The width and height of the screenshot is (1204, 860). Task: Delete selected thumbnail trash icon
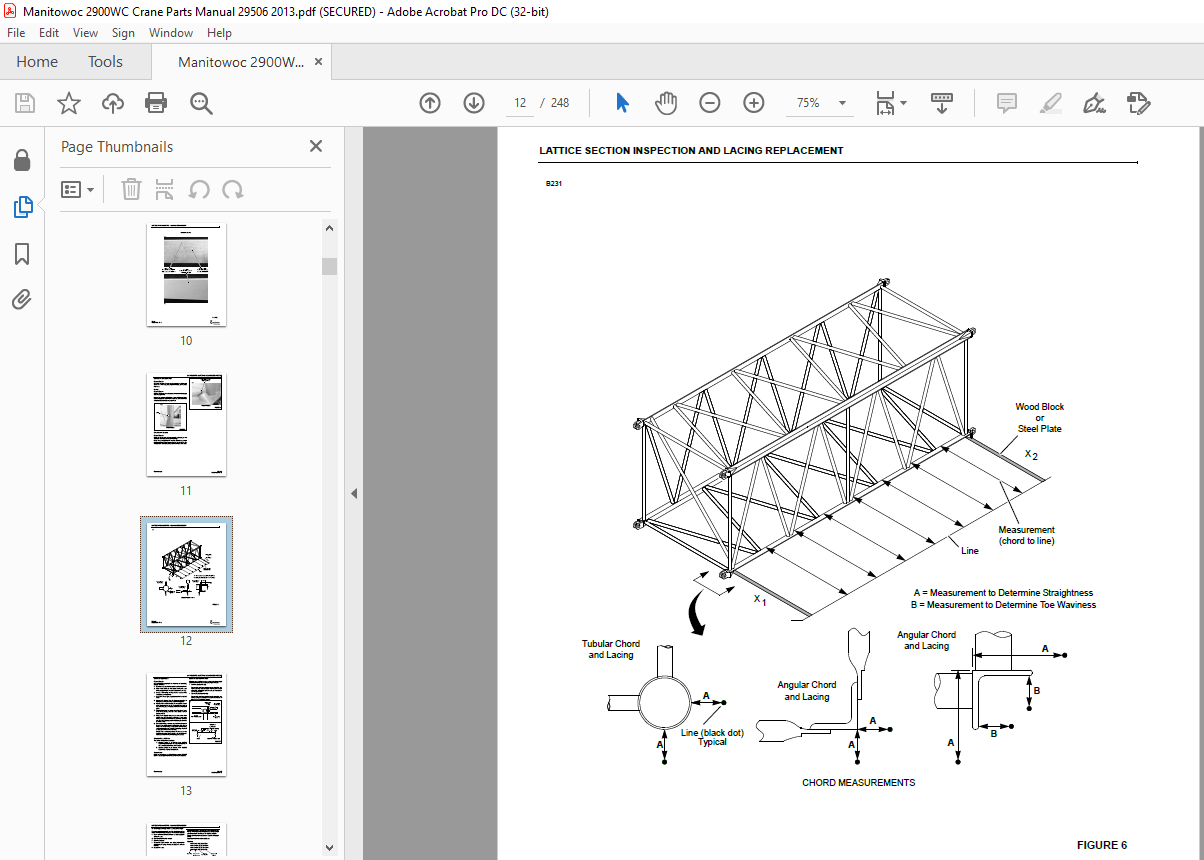pos(131,189)
